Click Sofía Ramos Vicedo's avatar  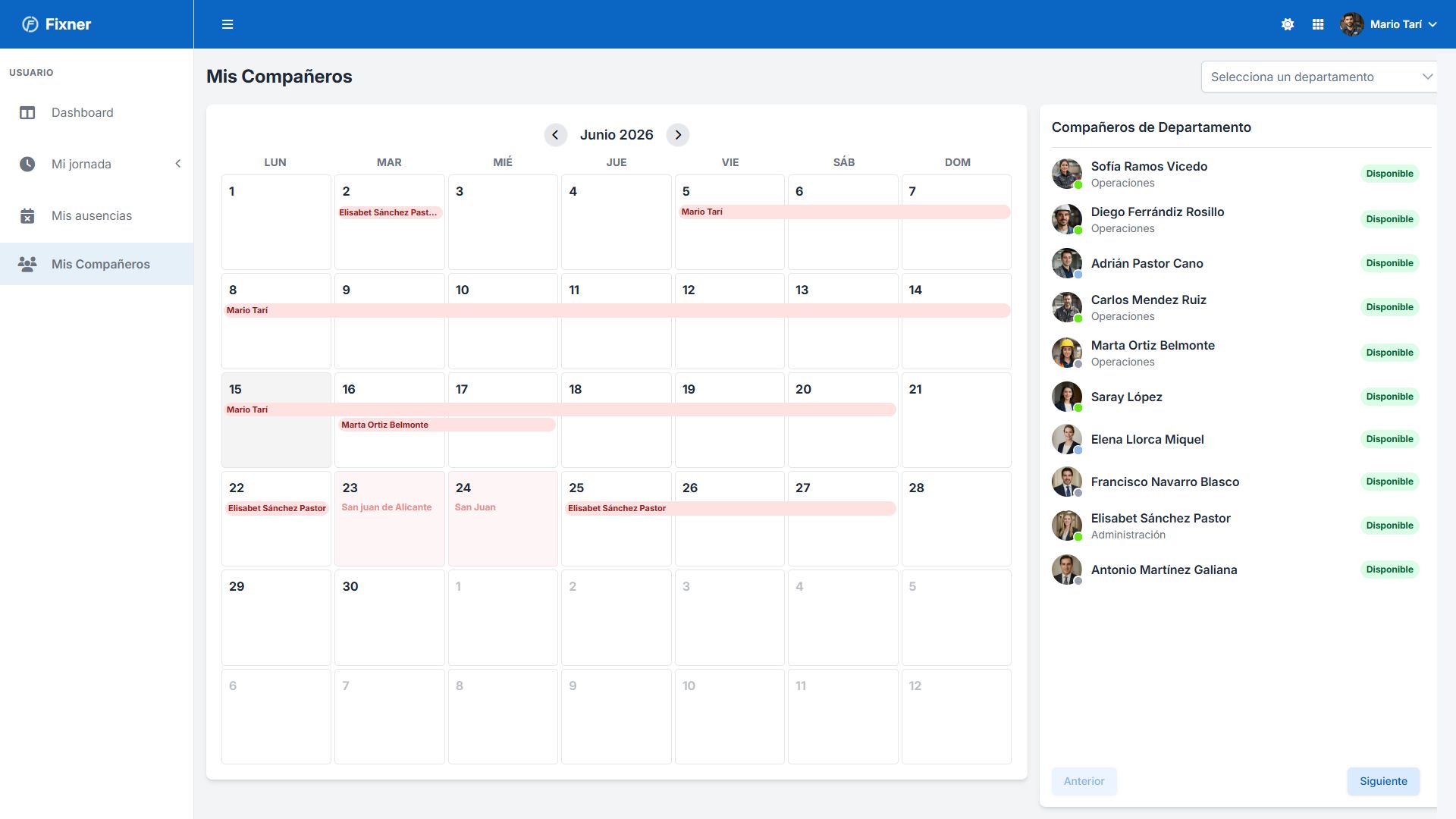(x=1067, y=174)
